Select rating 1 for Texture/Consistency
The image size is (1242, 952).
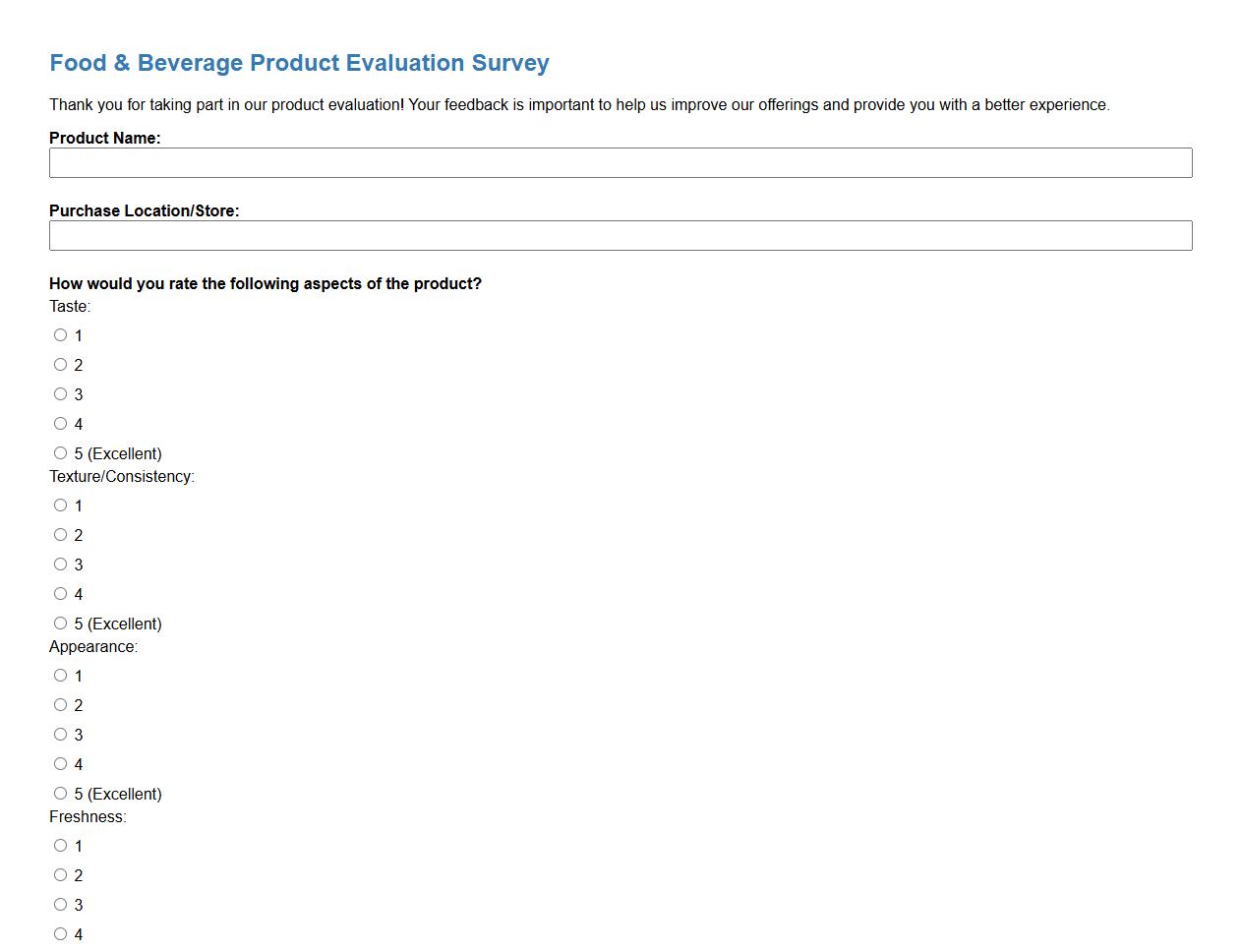click(60, 505)
